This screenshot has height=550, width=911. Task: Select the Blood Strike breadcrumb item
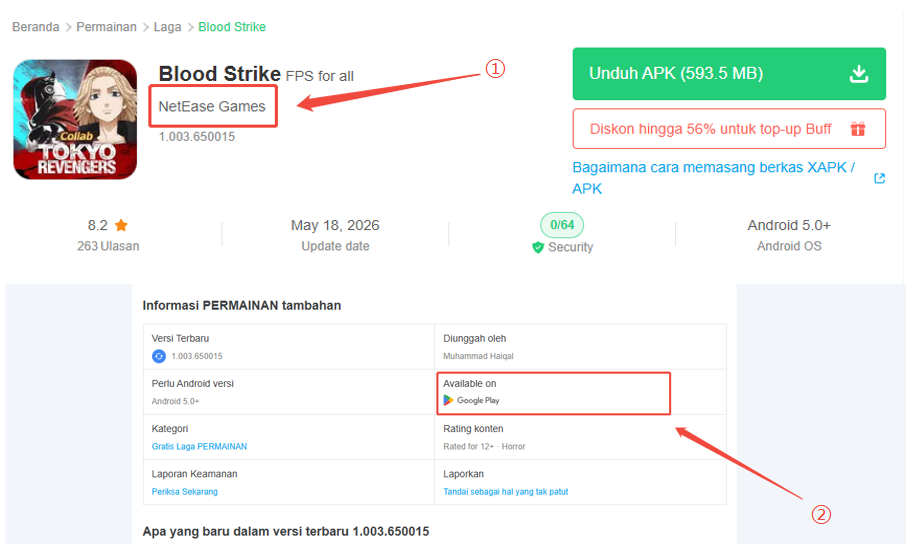pyautogui.click(x=232, y=27)
